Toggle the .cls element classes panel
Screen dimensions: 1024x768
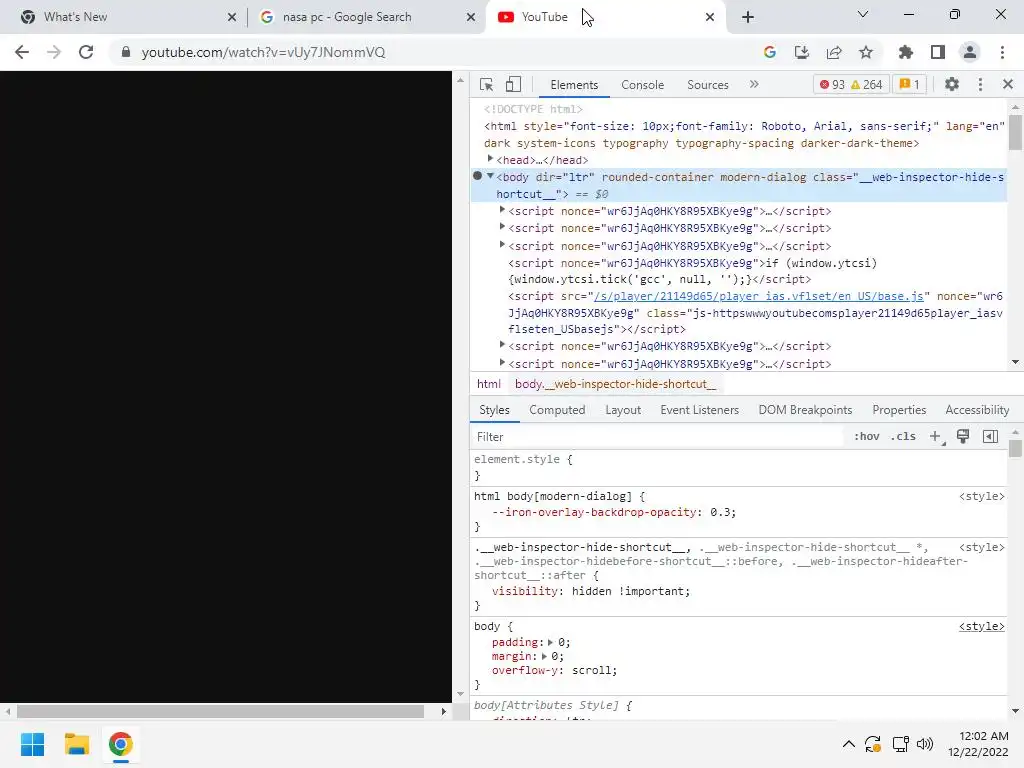pyautogui.click(x=903, y=436)
